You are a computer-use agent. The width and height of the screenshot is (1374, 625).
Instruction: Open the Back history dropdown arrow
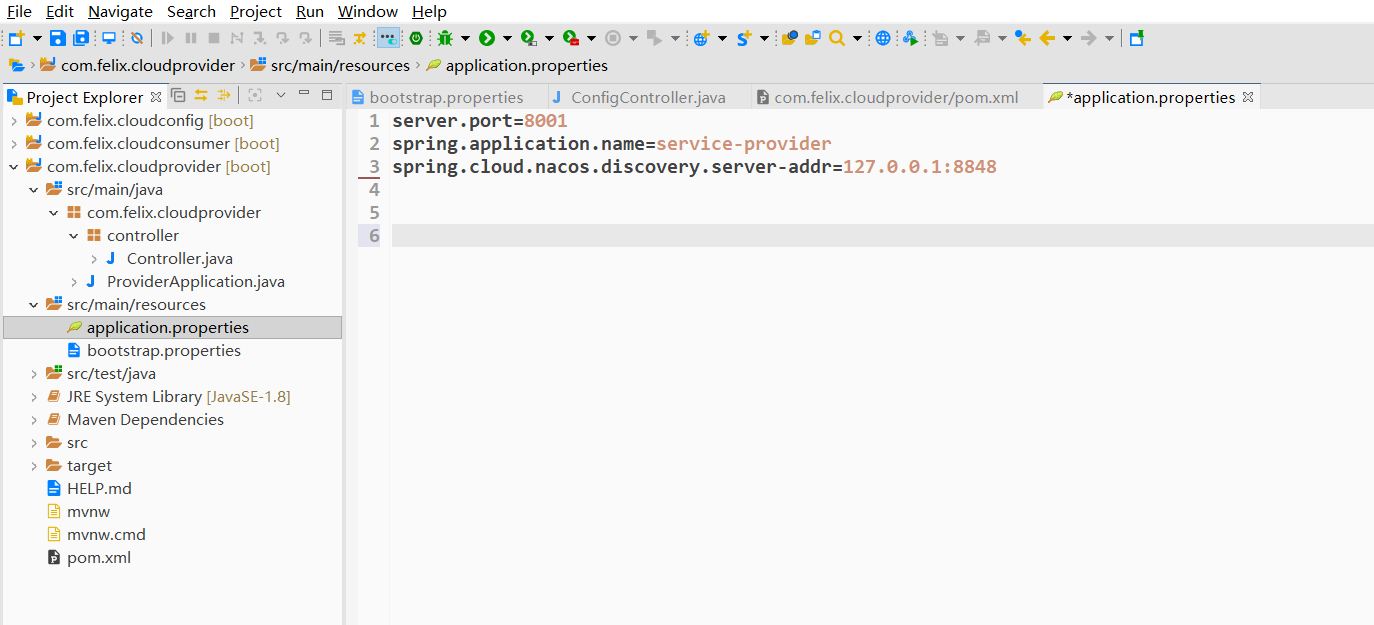pyautogui.click(x=1067, y=38)
